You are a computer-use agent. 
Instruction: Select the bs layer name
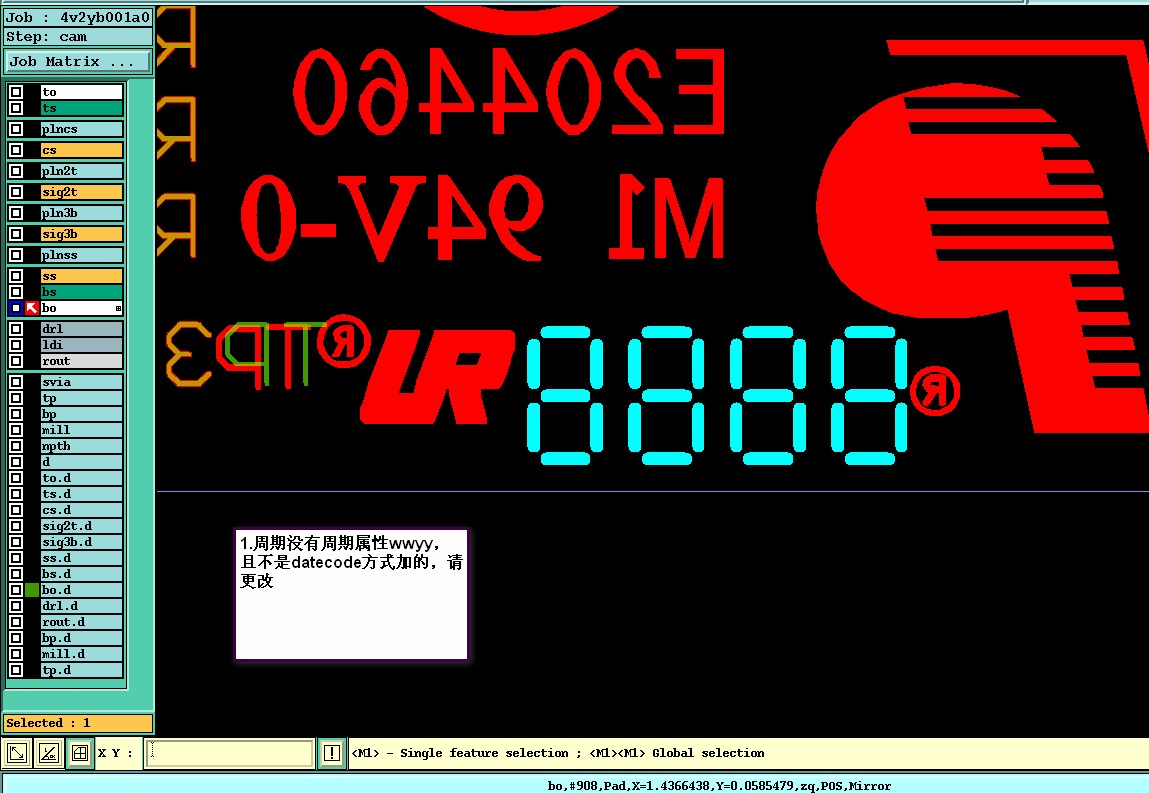[81, 292]
